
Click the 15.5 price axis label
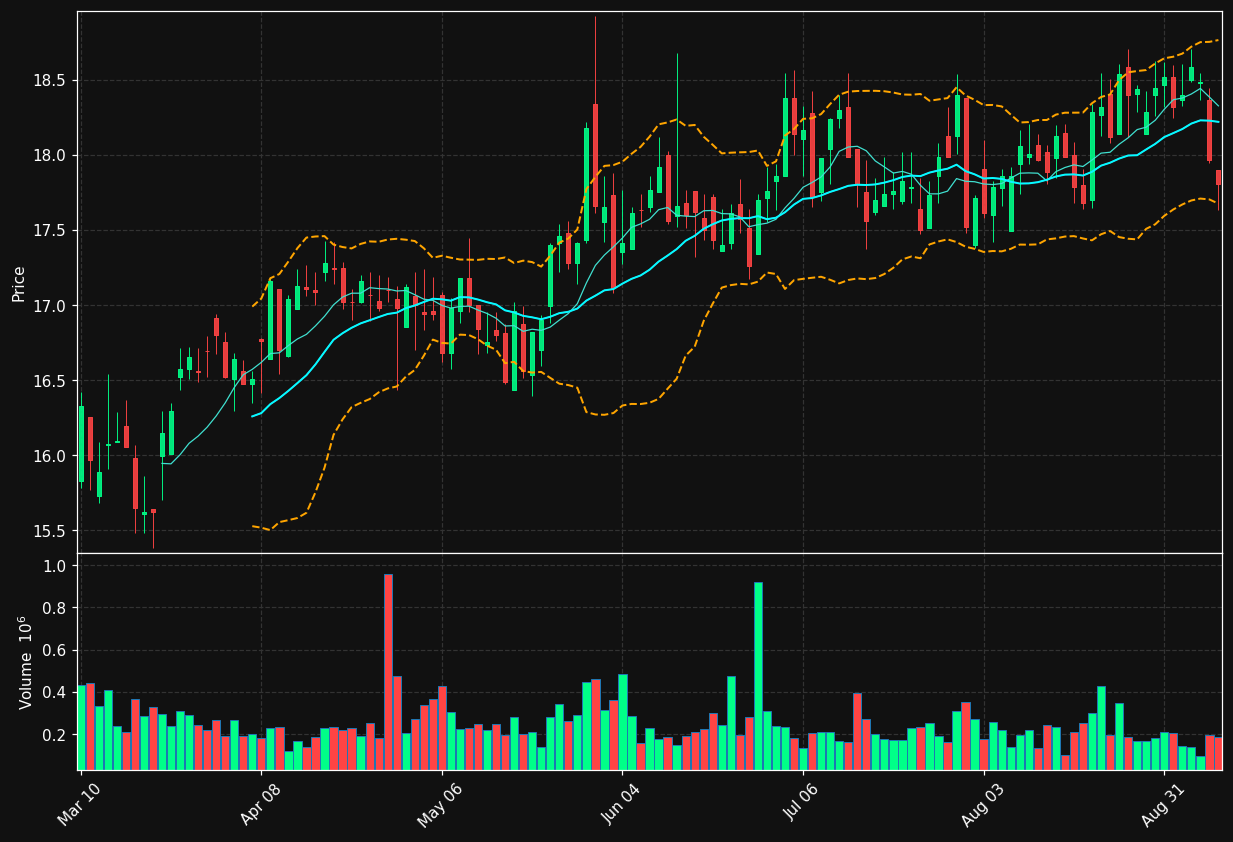click(50, 531)
